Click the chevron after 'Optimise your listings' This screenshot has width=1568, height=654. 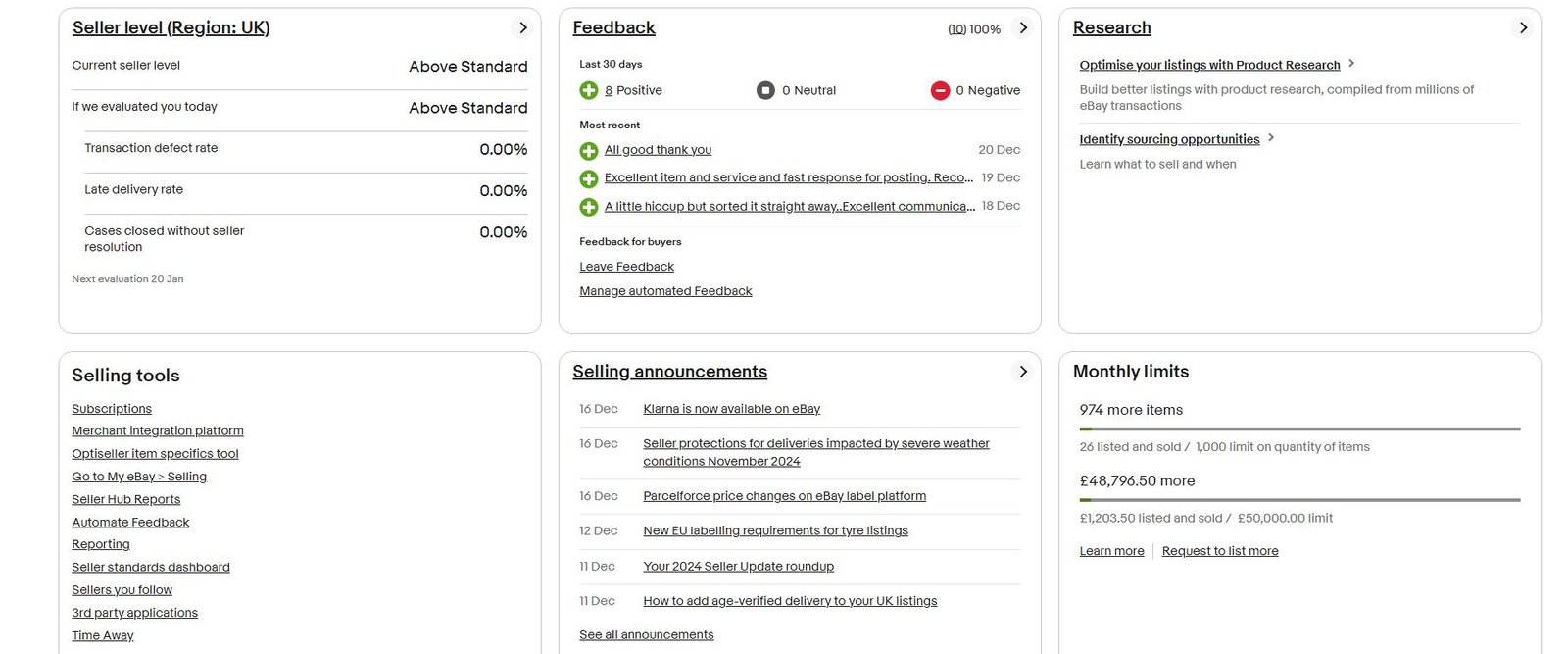[x=1351, y=64]
